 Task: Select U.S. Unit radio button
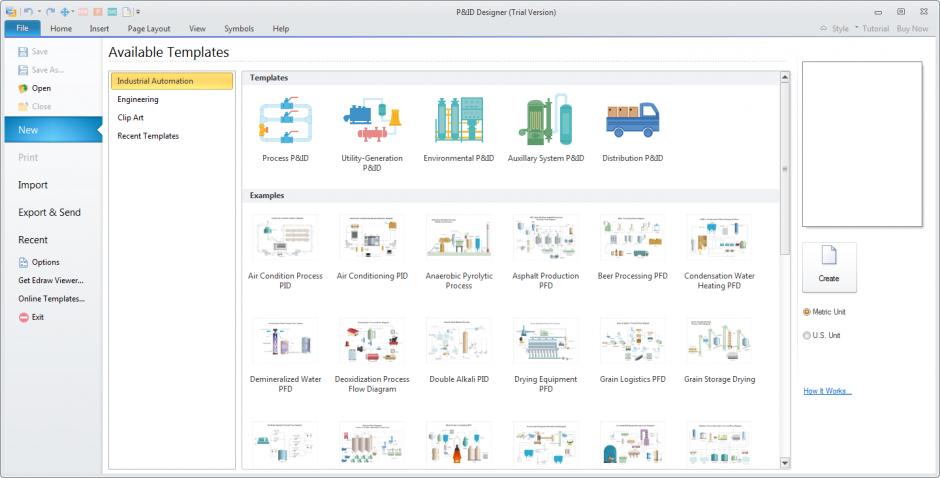(x=807, y=335)
